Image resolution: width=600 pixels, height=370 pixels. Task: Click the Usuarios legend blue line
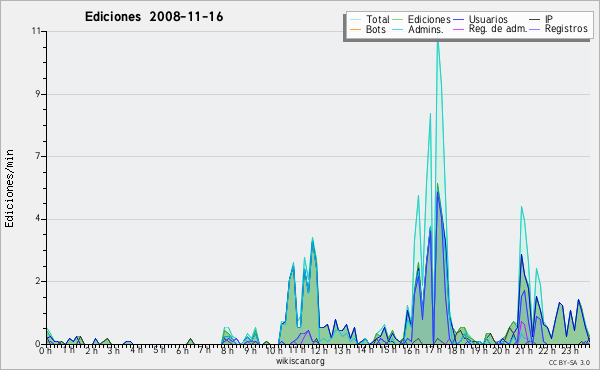click(x=459, y=20)
